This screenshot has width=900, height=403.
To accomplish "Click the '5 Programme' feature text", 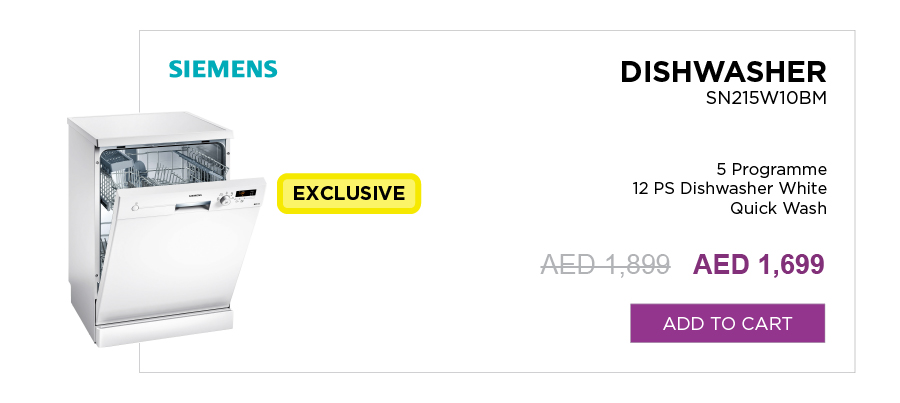I will (771, 169).
